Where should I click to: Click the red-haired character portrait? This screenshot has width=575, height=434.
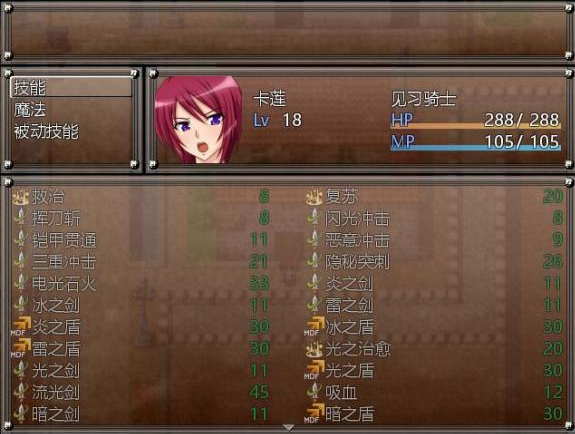(199, 120)
